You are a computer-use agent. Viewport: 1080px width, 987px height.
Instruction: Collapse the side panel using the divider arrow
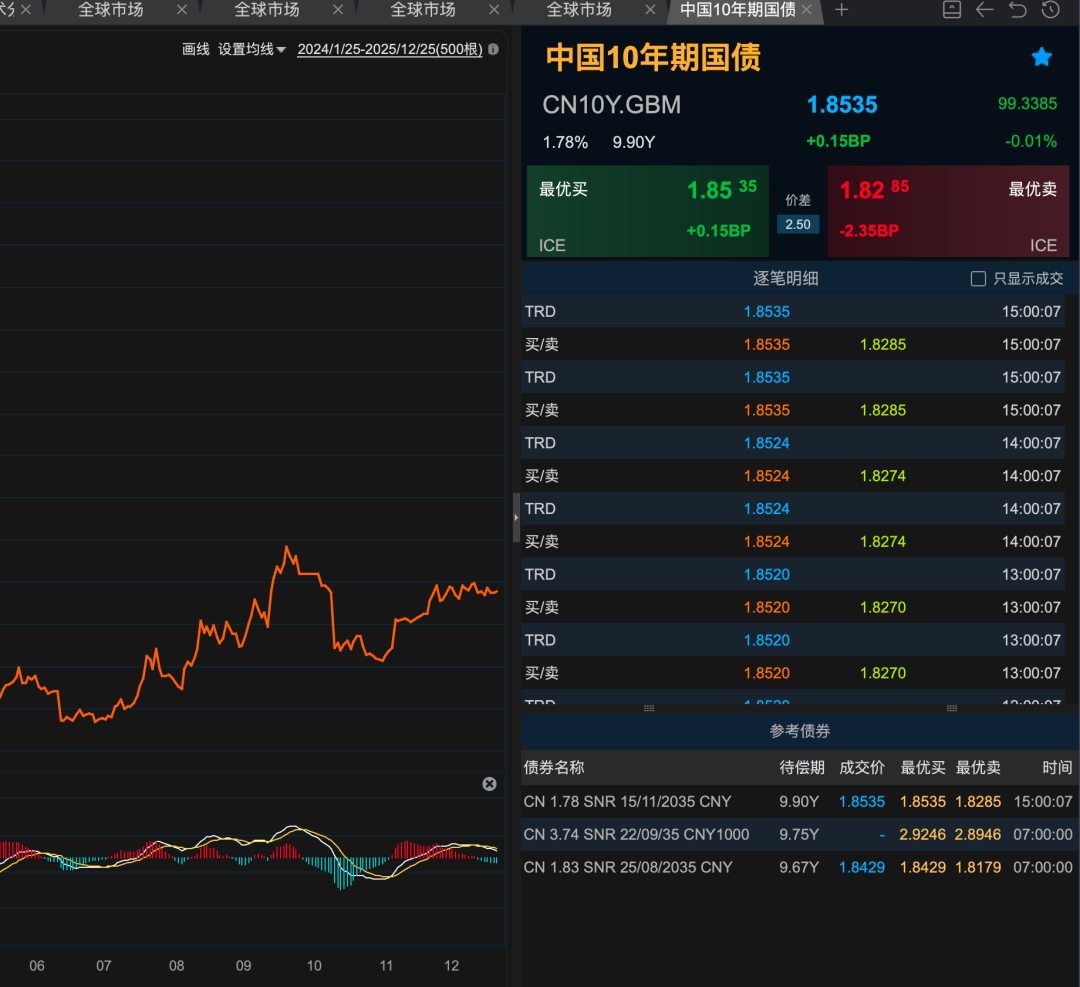click(x=516, y=518)
